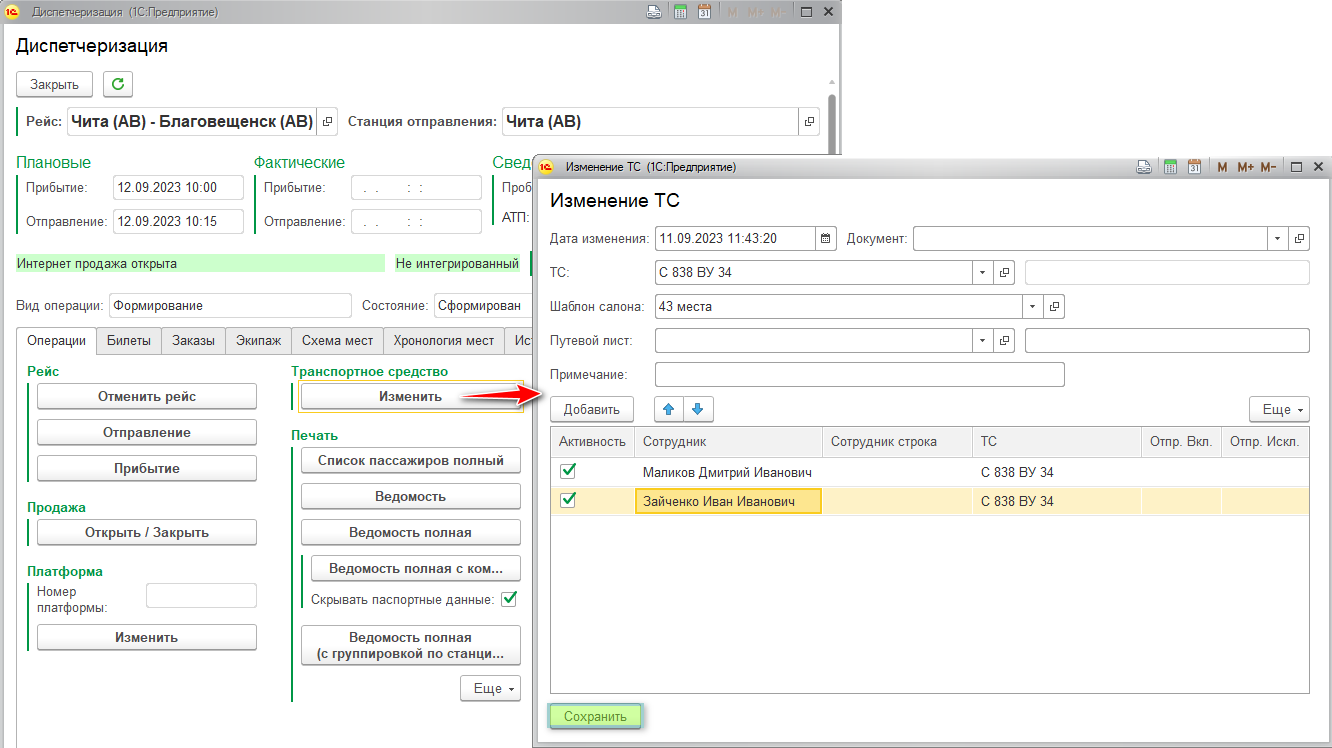Open calendar picker for Дата изменения
1332x748 pixels.
pyautogui.click(x=825, y=239)
